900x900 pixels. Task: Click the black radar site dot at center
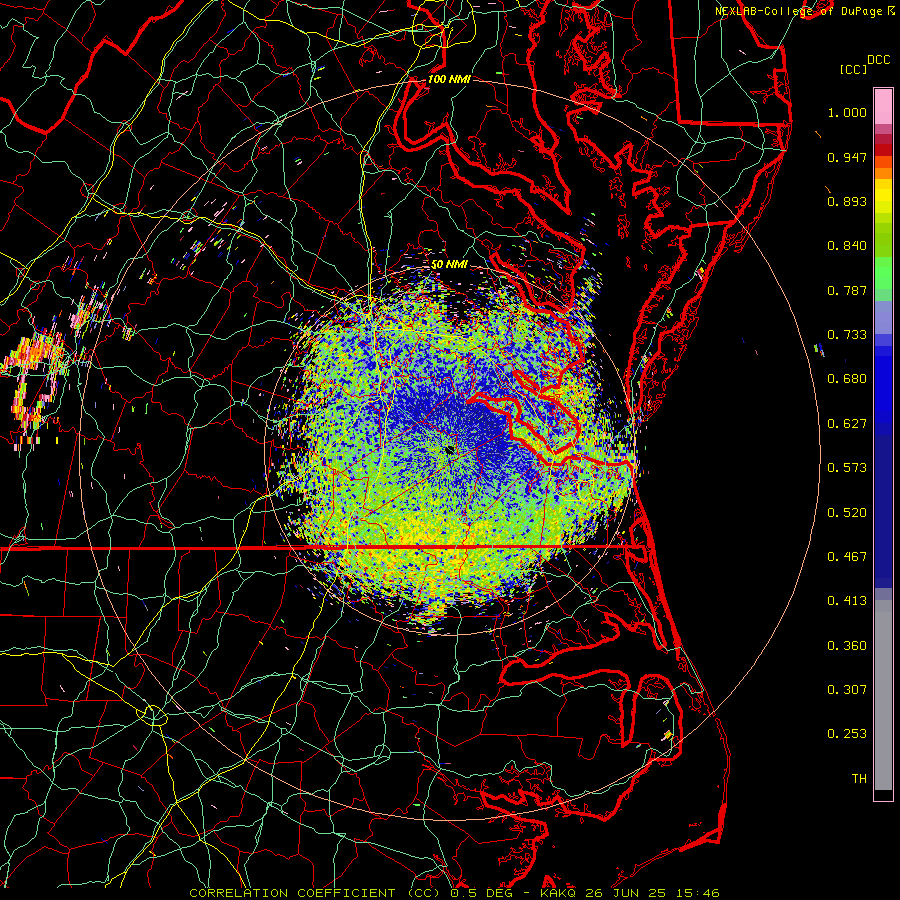(450, 450)
